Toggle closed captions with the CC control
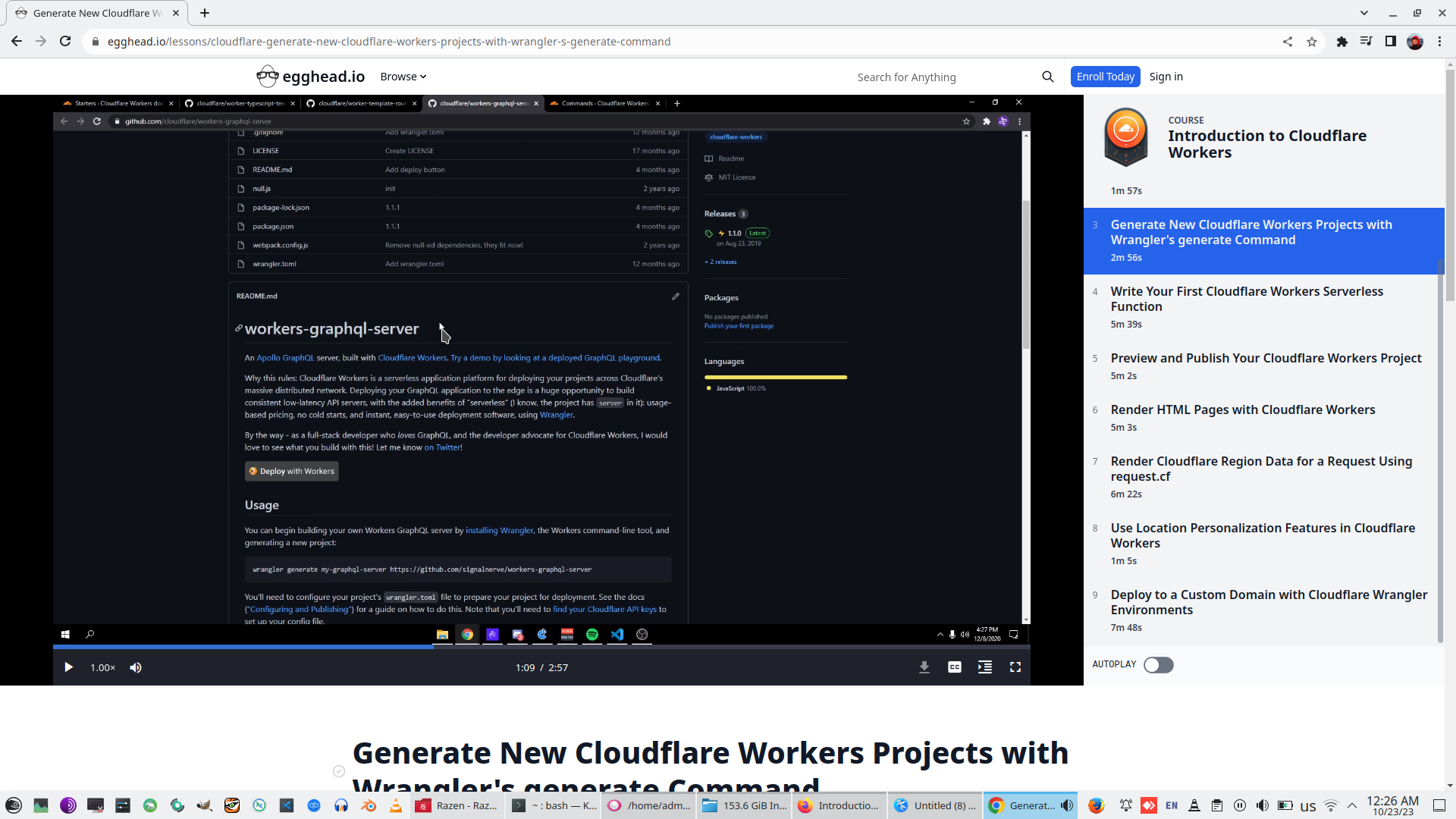The height and width of the screenshot is (819, 1456). coord(954,667)
